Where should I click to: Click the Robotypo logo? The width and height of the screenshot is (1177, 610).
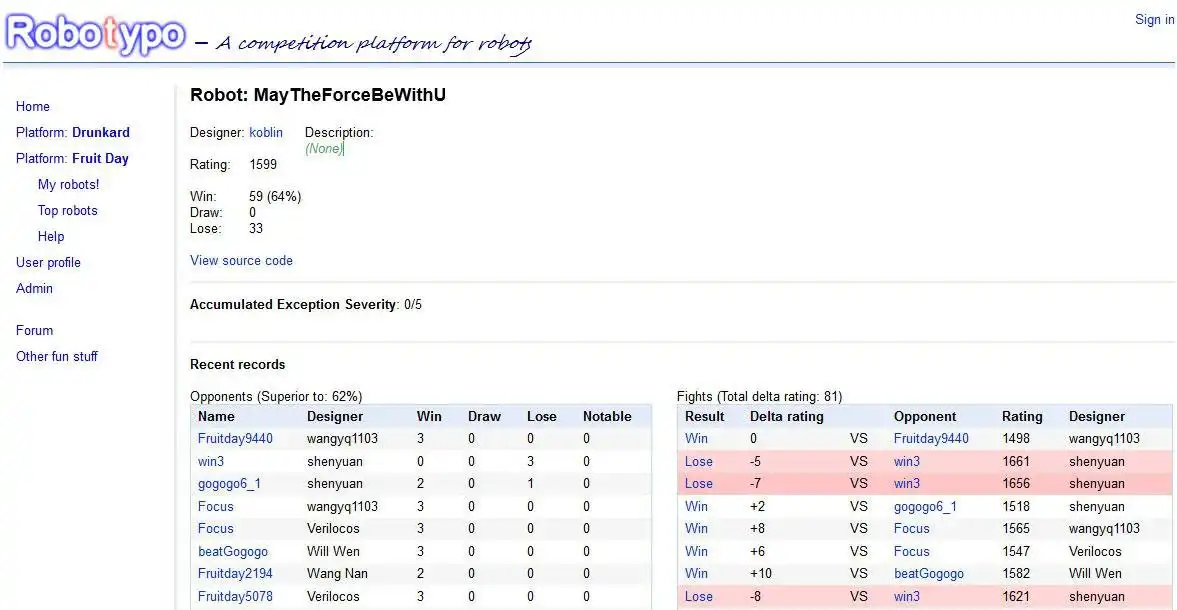tap(96, 35)
